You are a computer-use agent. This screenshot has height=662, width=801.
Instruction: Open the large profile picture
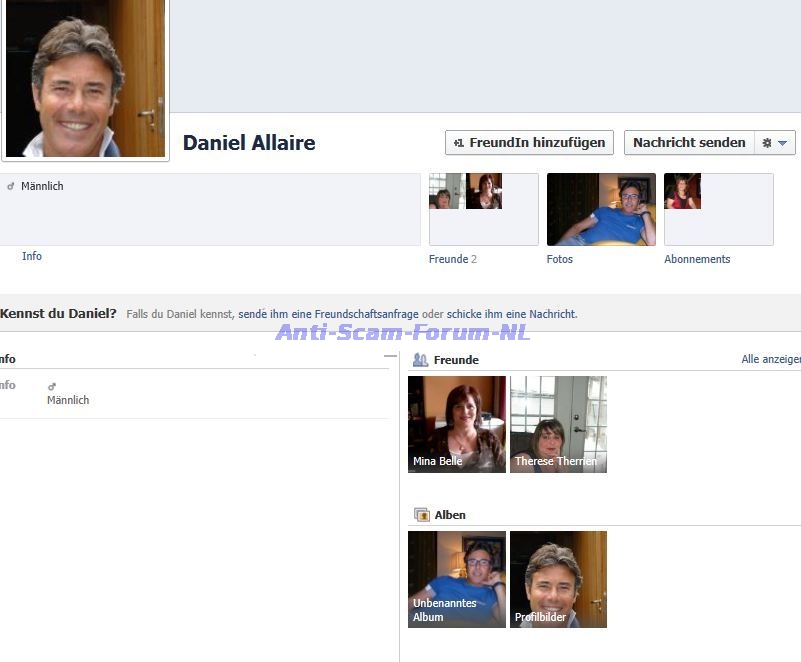coord(84,79)
